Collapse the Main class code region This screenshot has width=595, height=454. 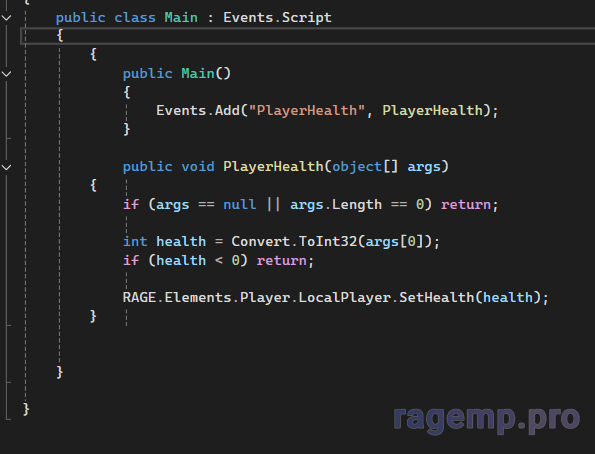click(6, 17)
